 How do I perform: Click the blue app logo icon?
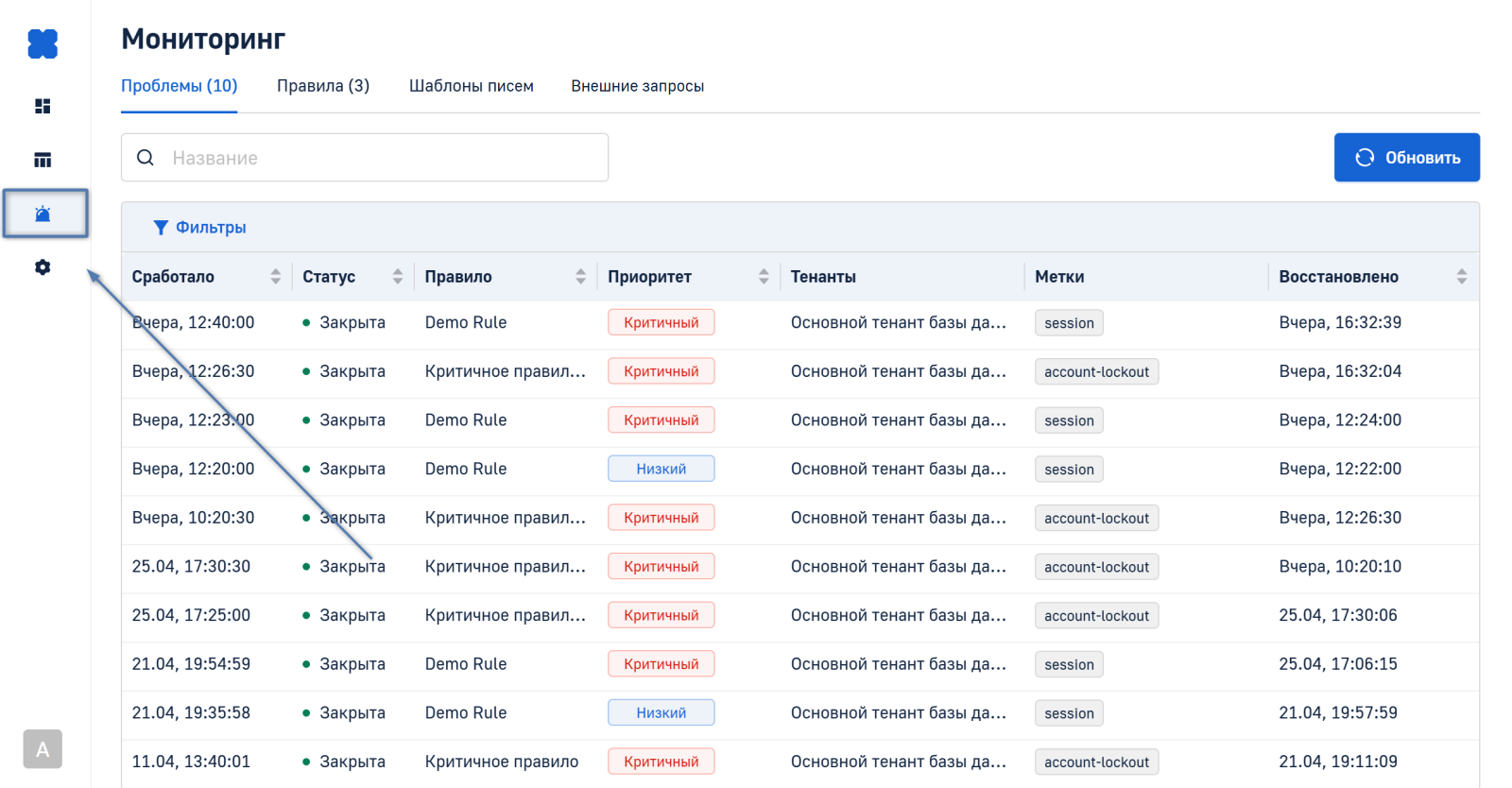pos(43,43)
